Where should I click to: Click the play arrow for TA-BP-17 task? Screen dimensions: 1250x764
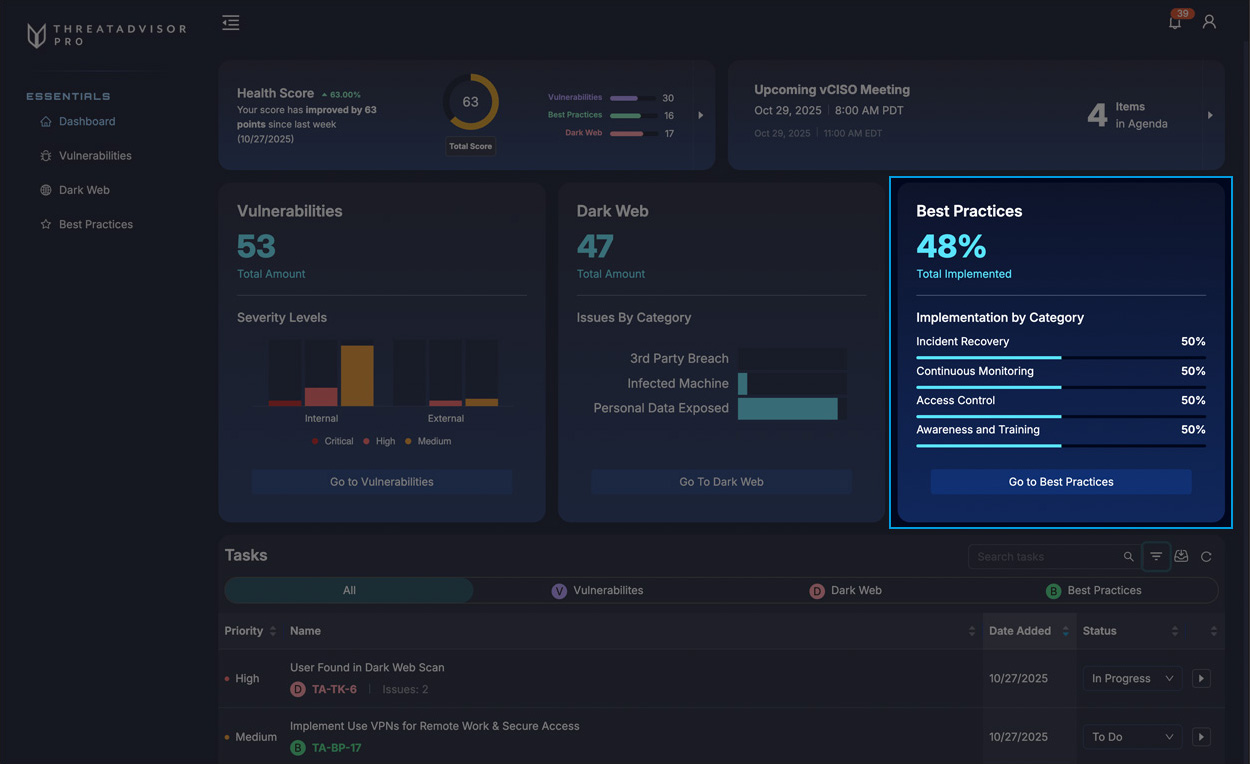pos(1201,737)
